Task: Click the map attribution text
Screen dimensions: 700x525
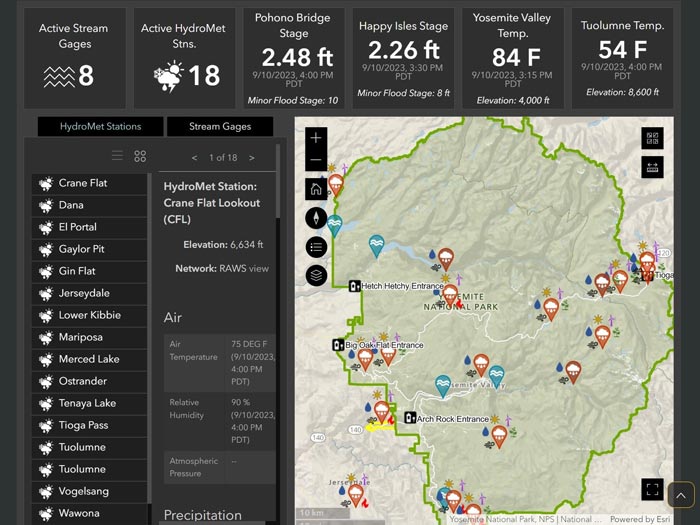Action: point(525,519)
